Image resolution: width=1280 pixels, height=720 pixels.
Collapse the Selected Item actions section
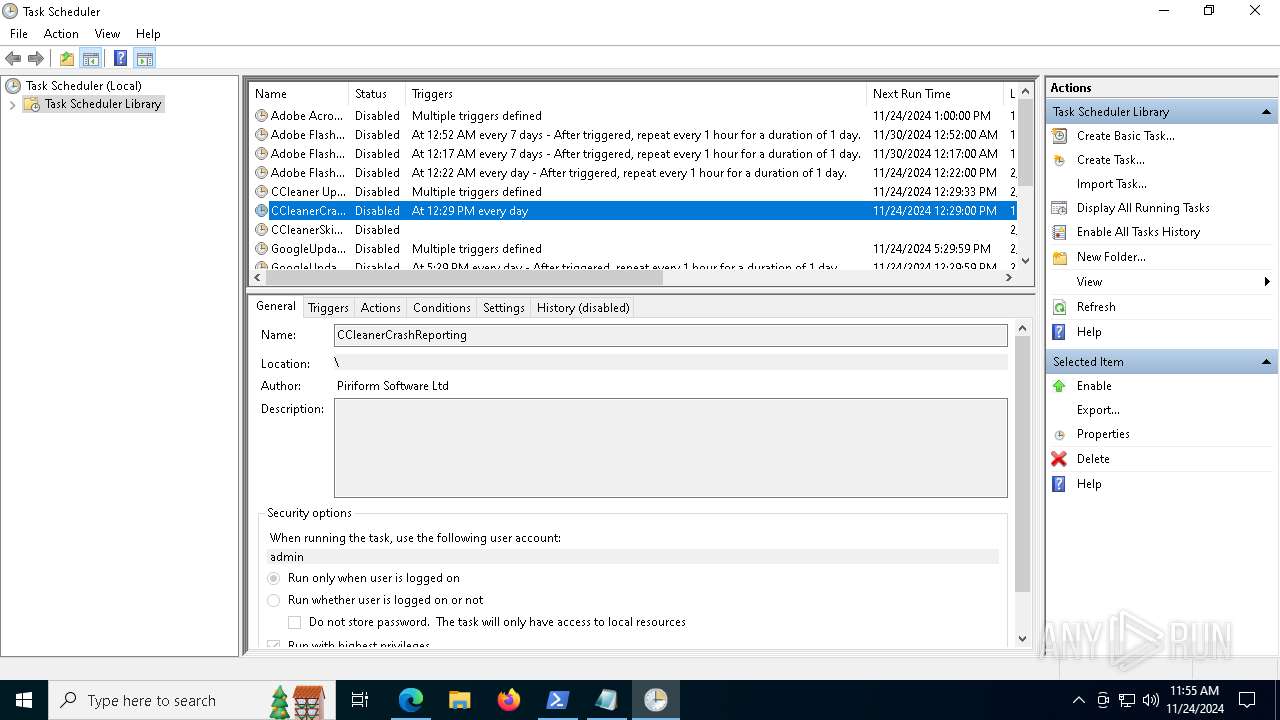click(1266, 362)
